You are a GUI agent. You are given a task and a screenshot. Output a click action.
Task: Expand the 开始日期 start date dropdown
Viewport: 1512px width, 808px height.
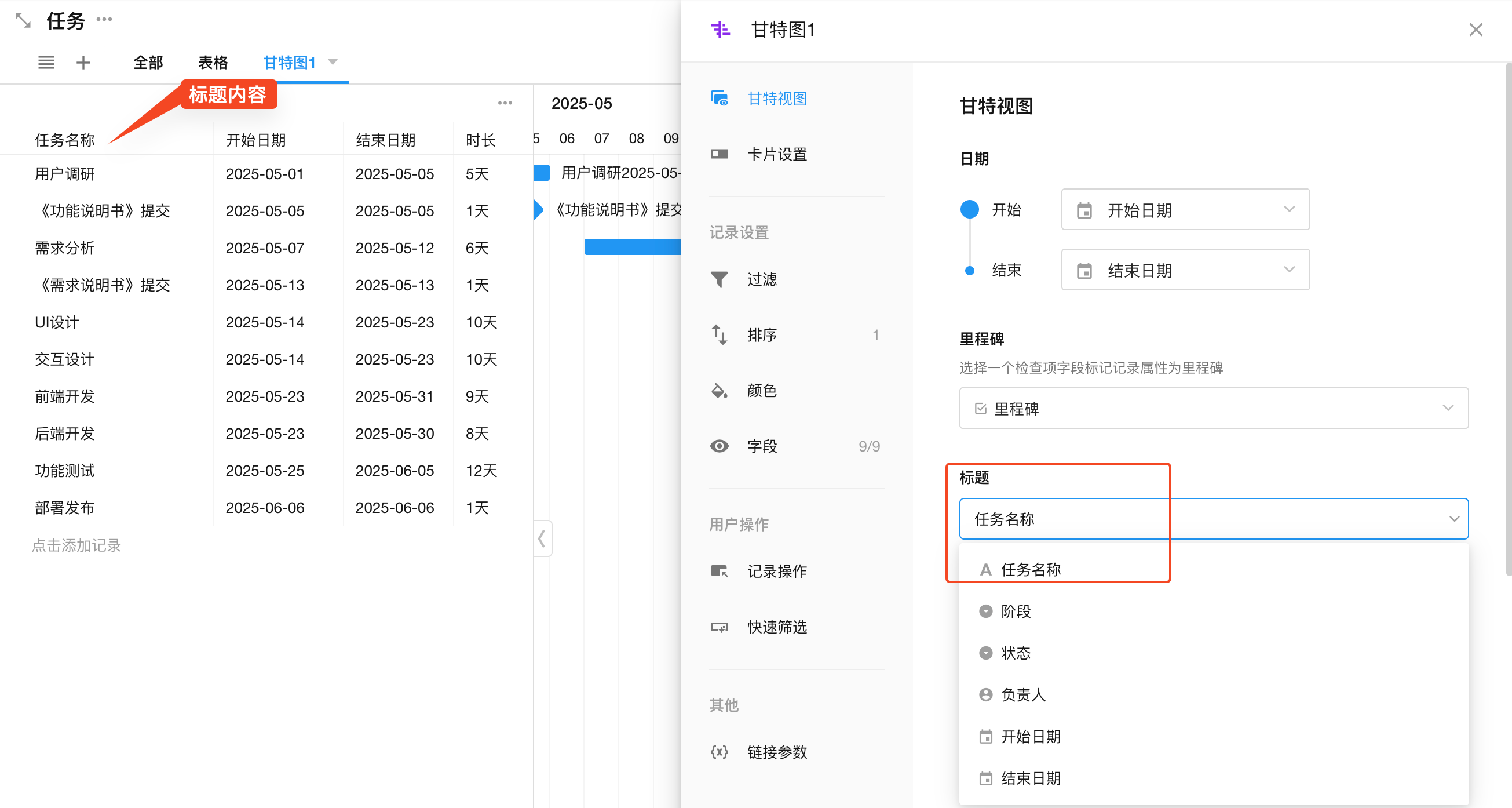[1185, 210]
